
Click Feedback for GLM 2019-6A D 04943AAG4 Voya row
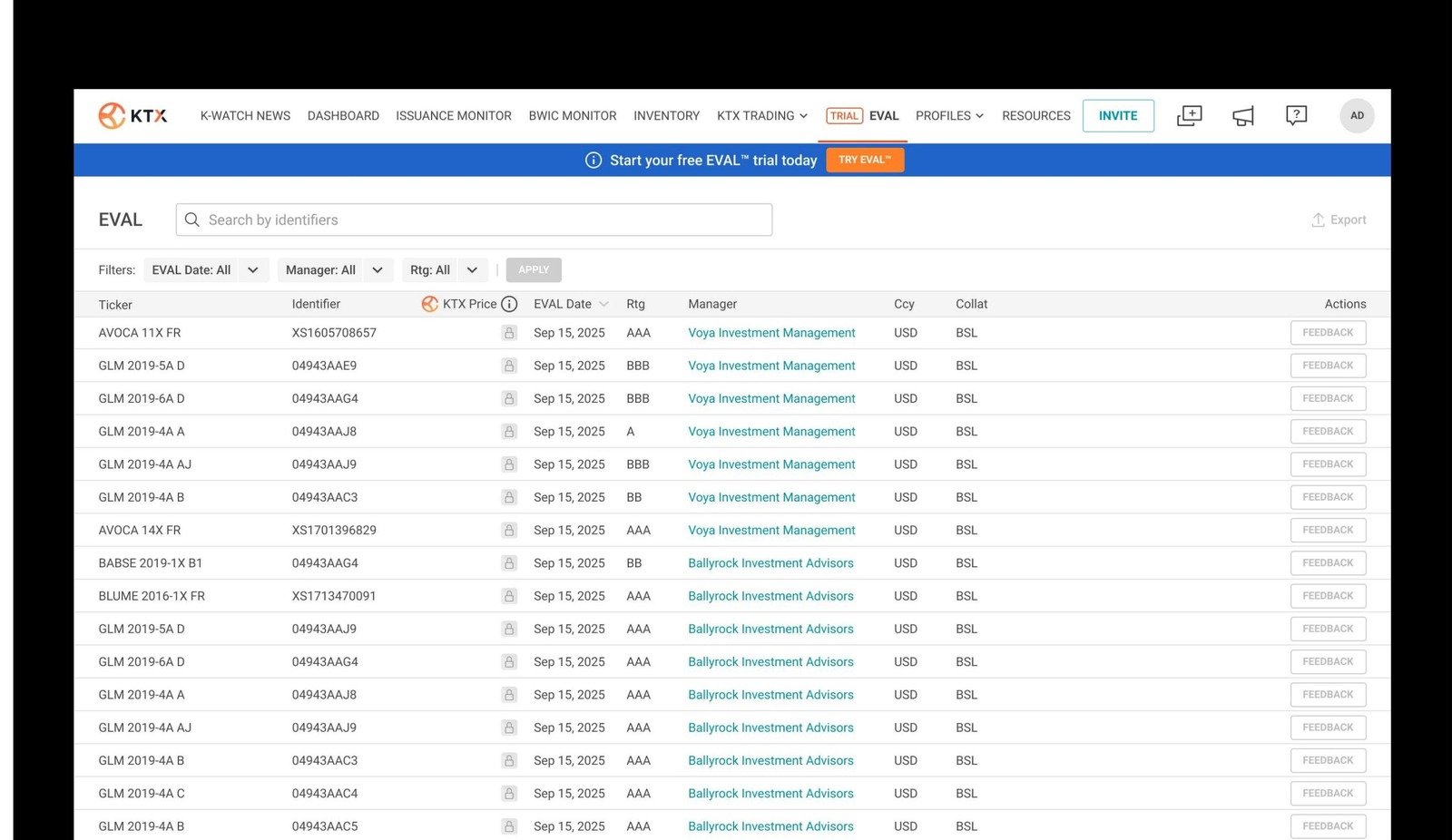coord(1328,398)
